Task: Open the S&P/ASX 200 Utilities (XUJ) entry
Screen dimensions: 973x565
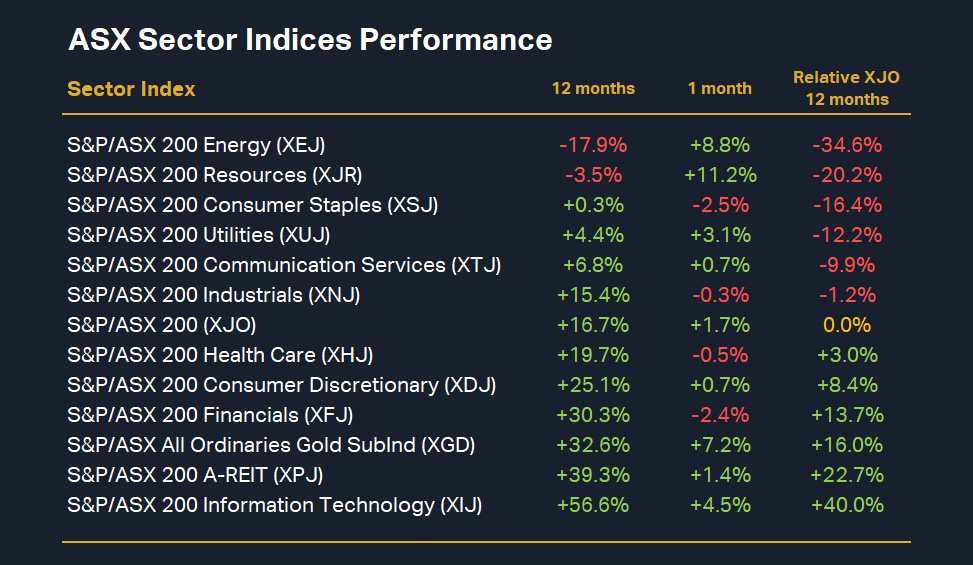Action: coord(198,235)
